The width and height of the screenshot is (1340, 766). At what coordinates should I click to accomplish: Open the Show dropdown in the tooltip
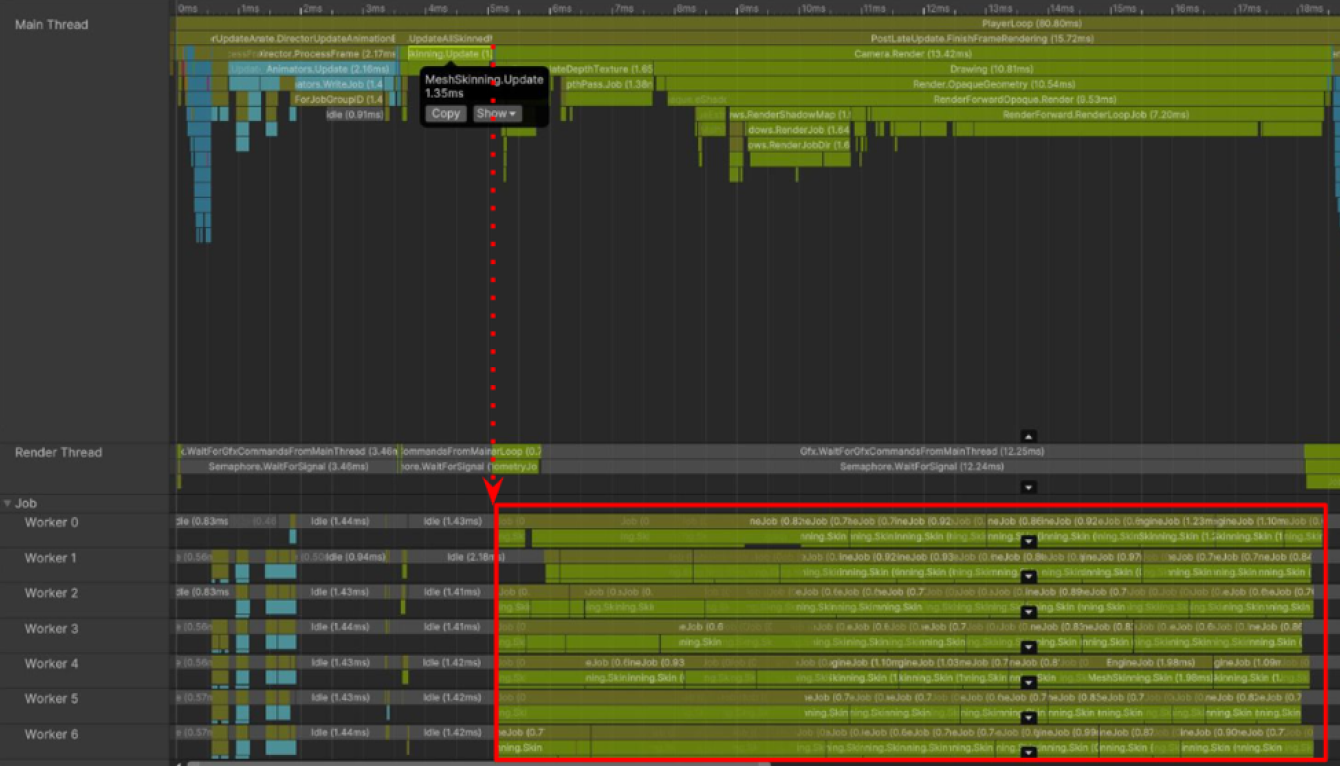[x=497, y=114]
